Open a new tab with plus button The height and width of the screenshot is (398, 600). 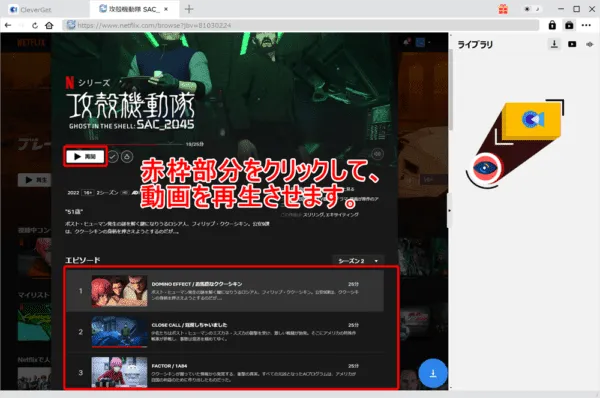[x=189, y=9]
